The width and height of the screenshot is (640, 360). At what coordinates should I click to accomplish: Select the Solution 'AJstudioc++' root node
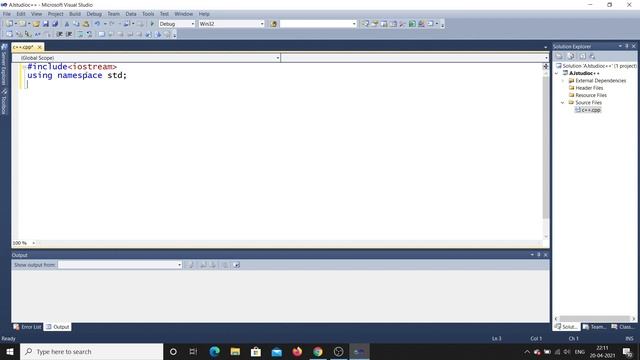coord(597,66)
